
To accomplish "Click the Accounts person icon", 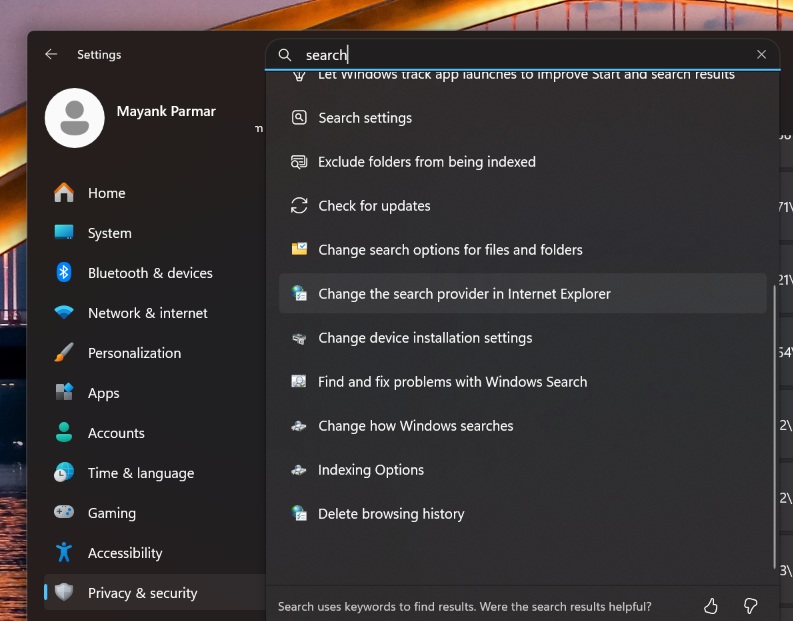I will [64, 432].
